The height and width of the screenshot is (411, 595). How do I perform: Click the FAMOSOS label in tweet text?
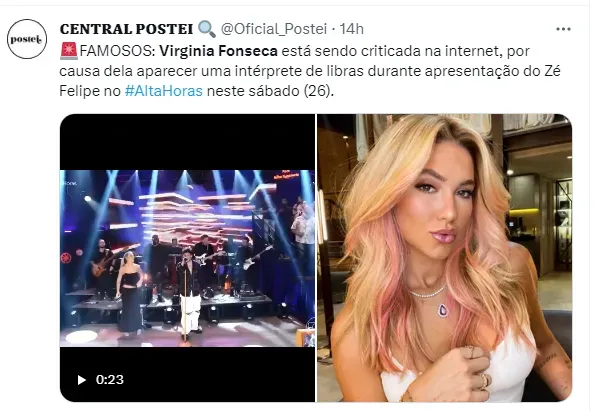(116, 51)
